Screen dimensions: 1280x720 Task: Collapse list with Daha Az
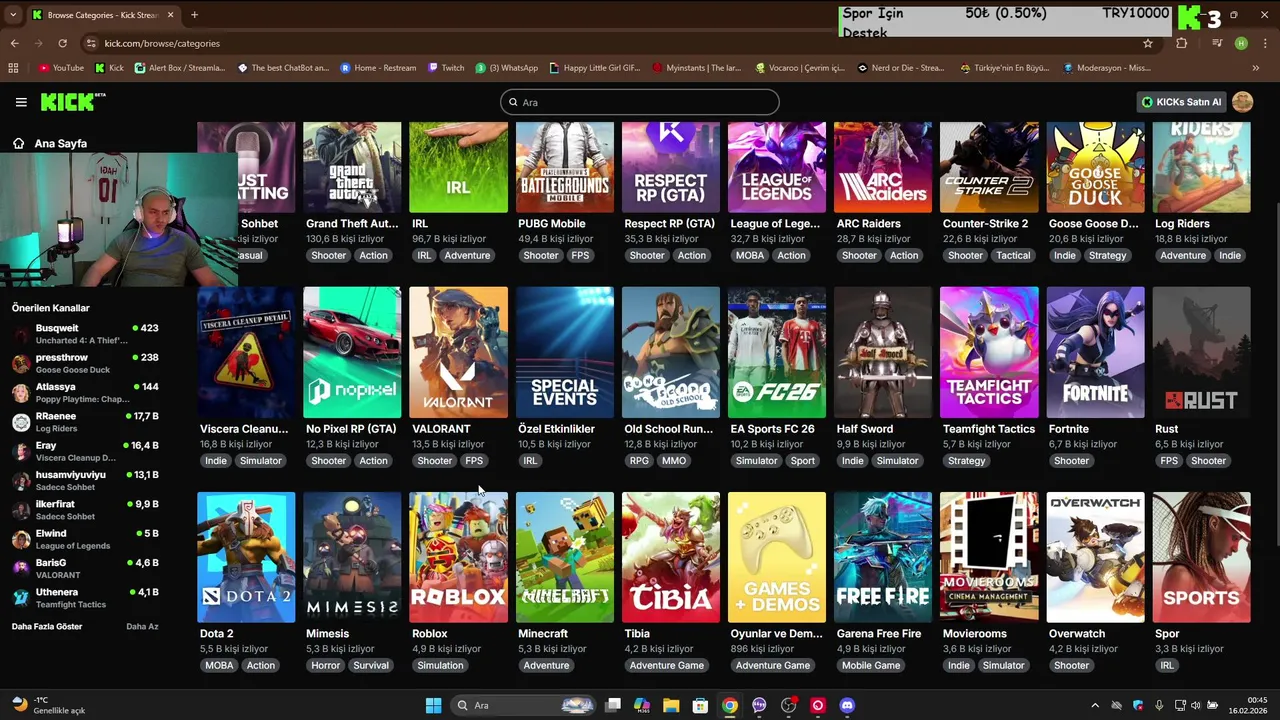[142, 626]
